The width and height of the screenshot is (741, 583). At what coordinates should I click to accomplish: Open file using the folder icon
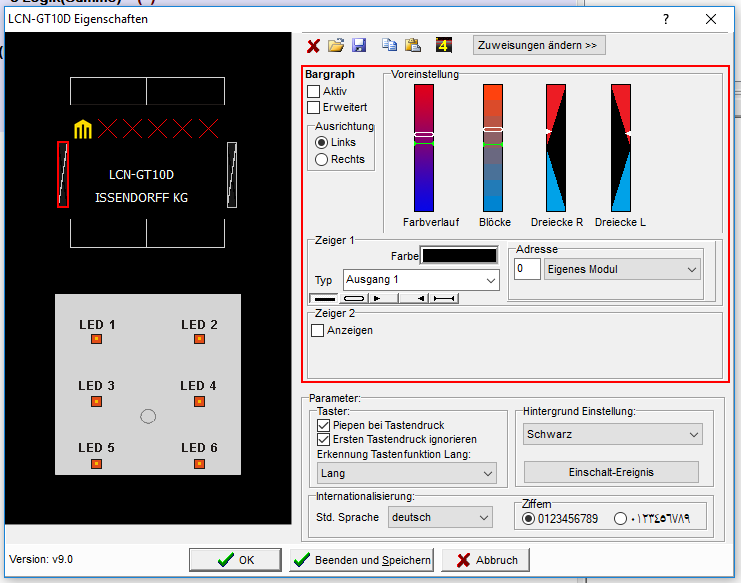coord(336,45)
